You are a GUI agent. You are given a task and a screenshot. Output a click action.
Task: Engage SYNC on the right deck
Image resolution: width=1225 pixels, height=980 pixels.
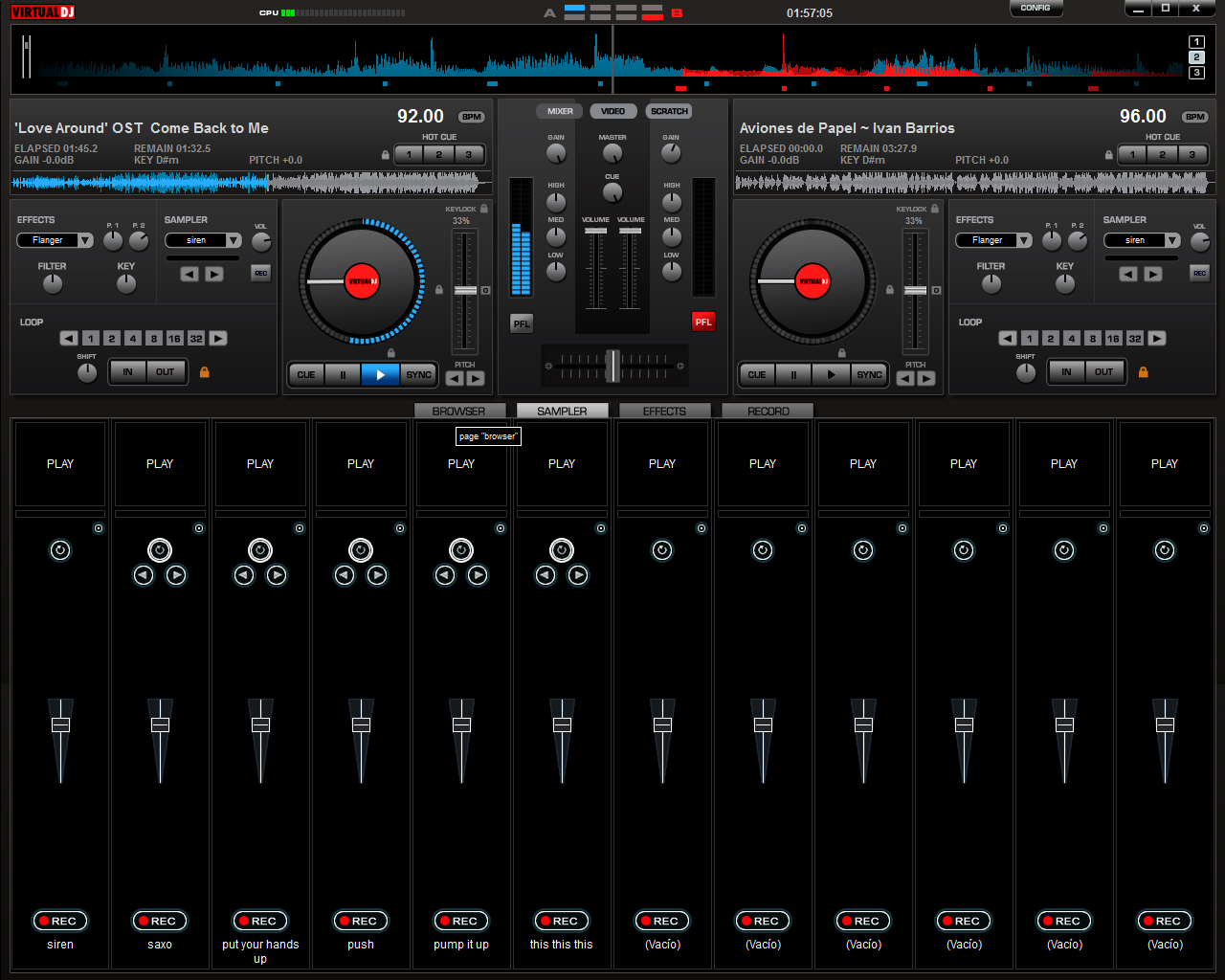869,374
